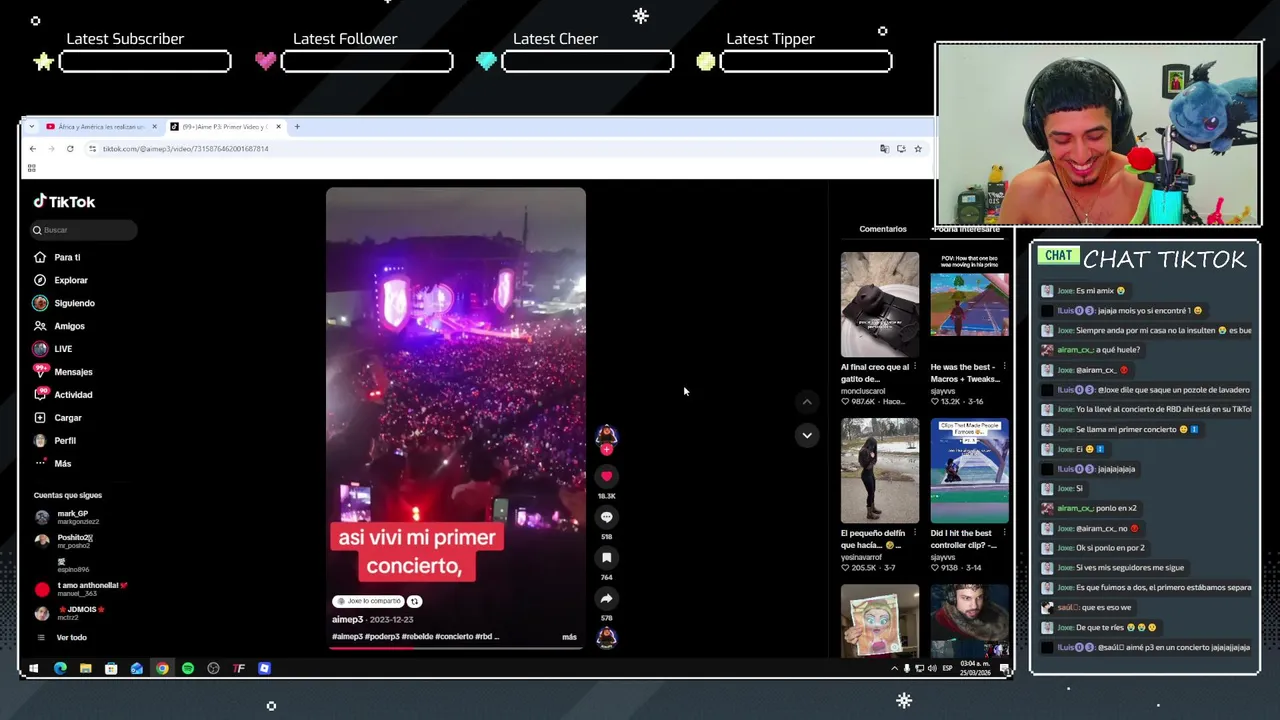The height and width of the screenshot is (720, 1280).
Task: Click translate page icon in address bar
Action: 884,149
